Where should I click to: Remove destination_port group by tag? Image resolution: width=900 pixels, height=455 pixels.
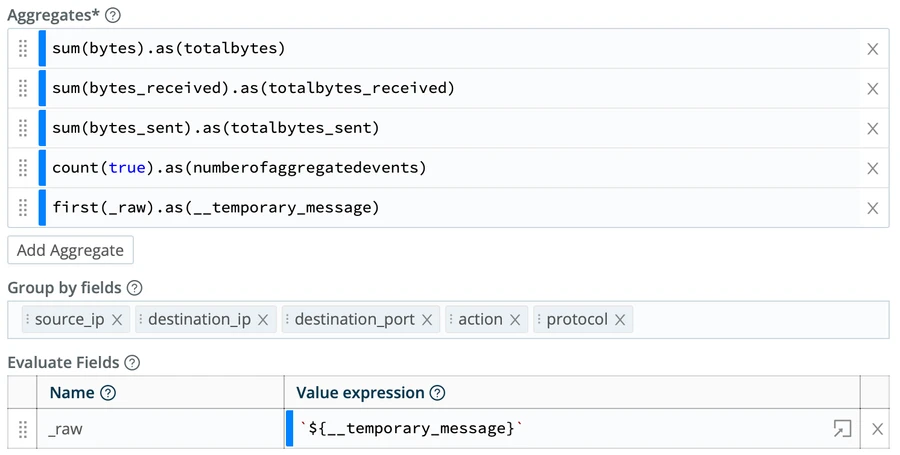(427, 320)
